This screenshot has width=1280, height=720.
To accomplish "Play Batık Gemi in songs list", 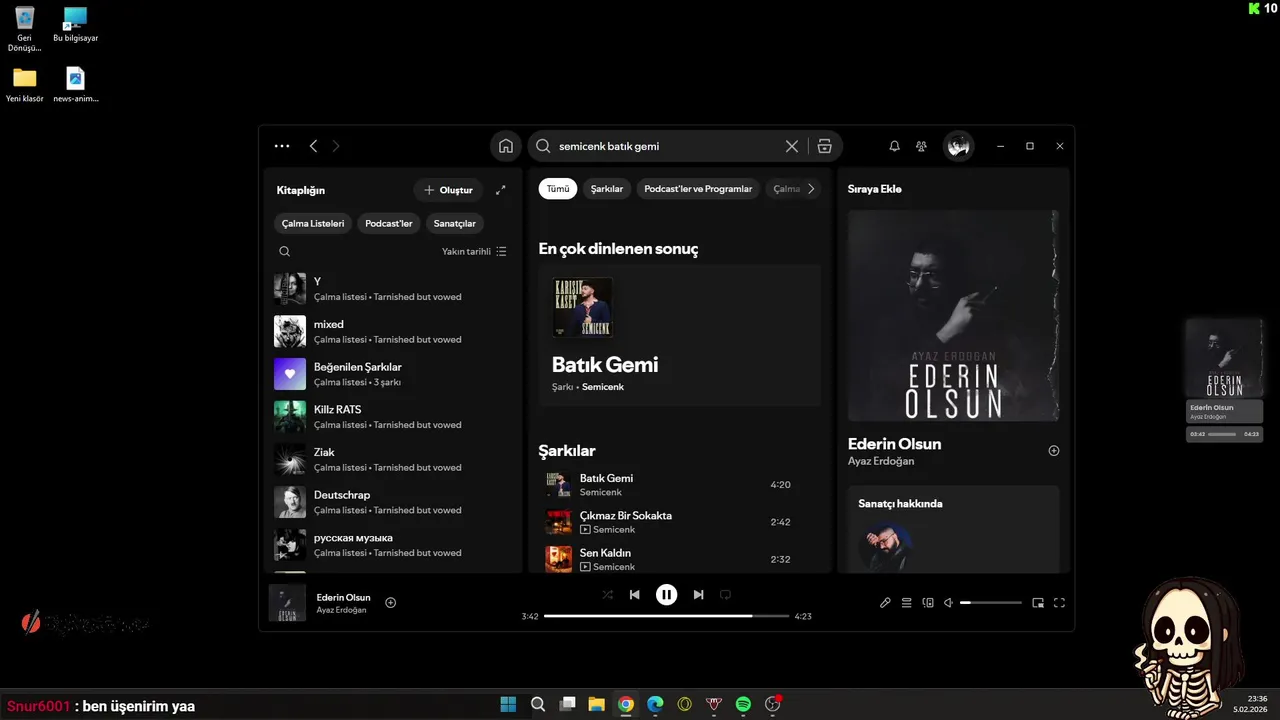I will click(x=680, y=485).
